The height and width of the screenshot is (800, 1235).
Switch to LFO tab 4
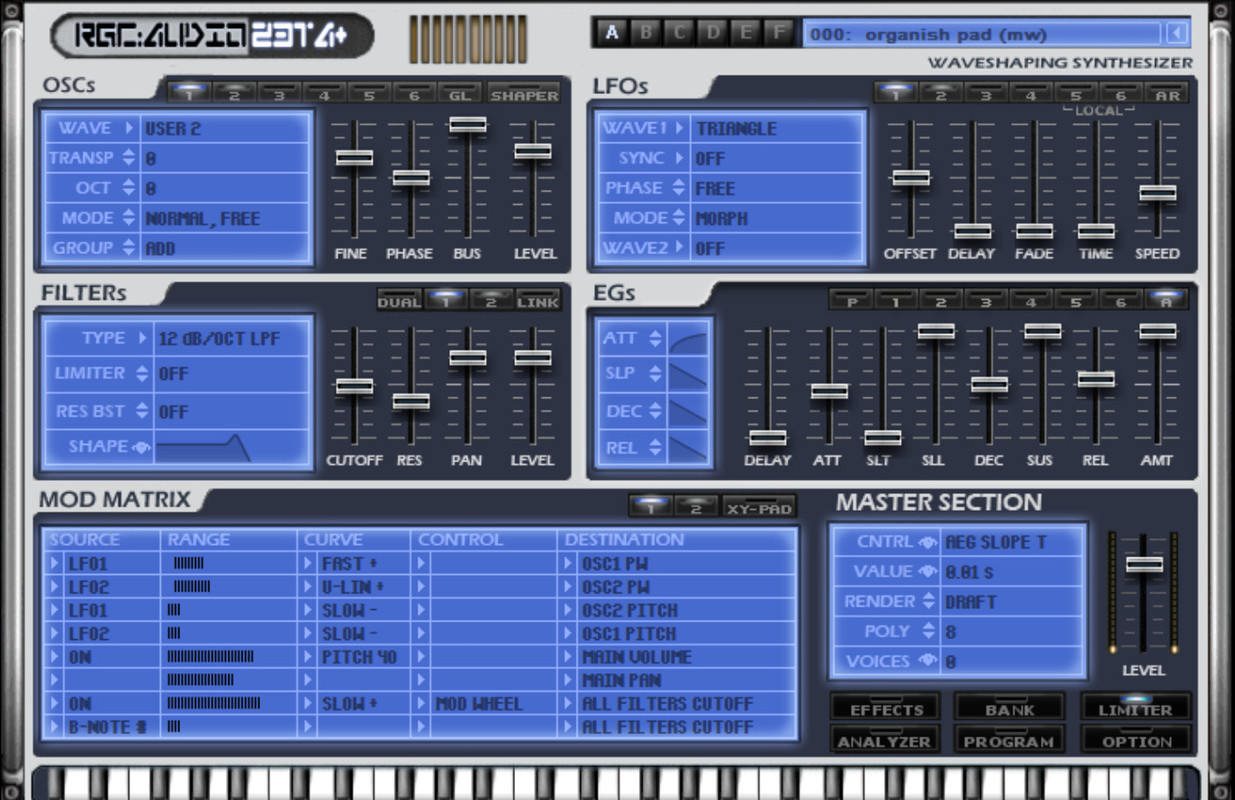pyautogui.click(x=1031, y=94)
